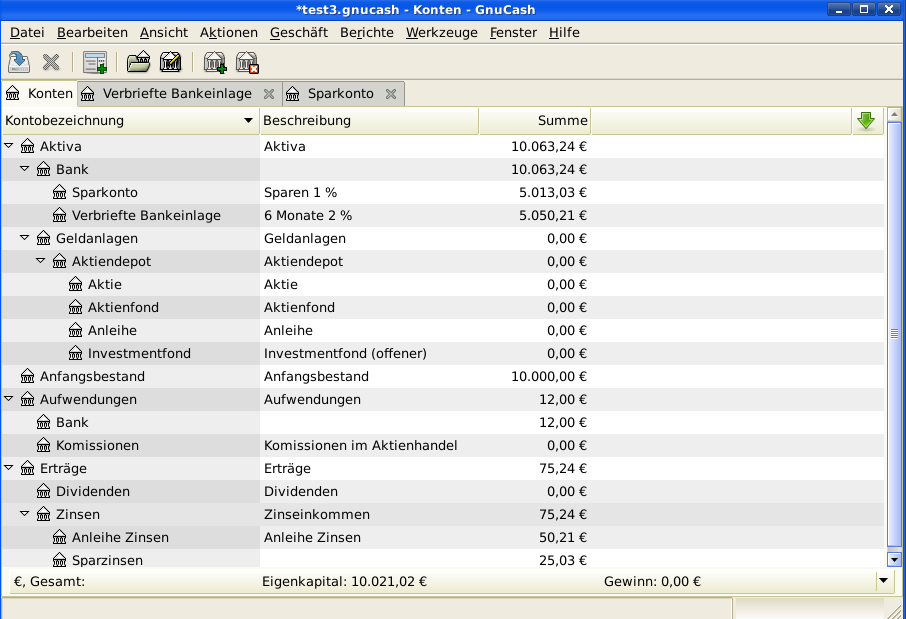Screen dimensions: 906x619
Task: Click the New account toolbar icon
Action: (x=215, y=63)
